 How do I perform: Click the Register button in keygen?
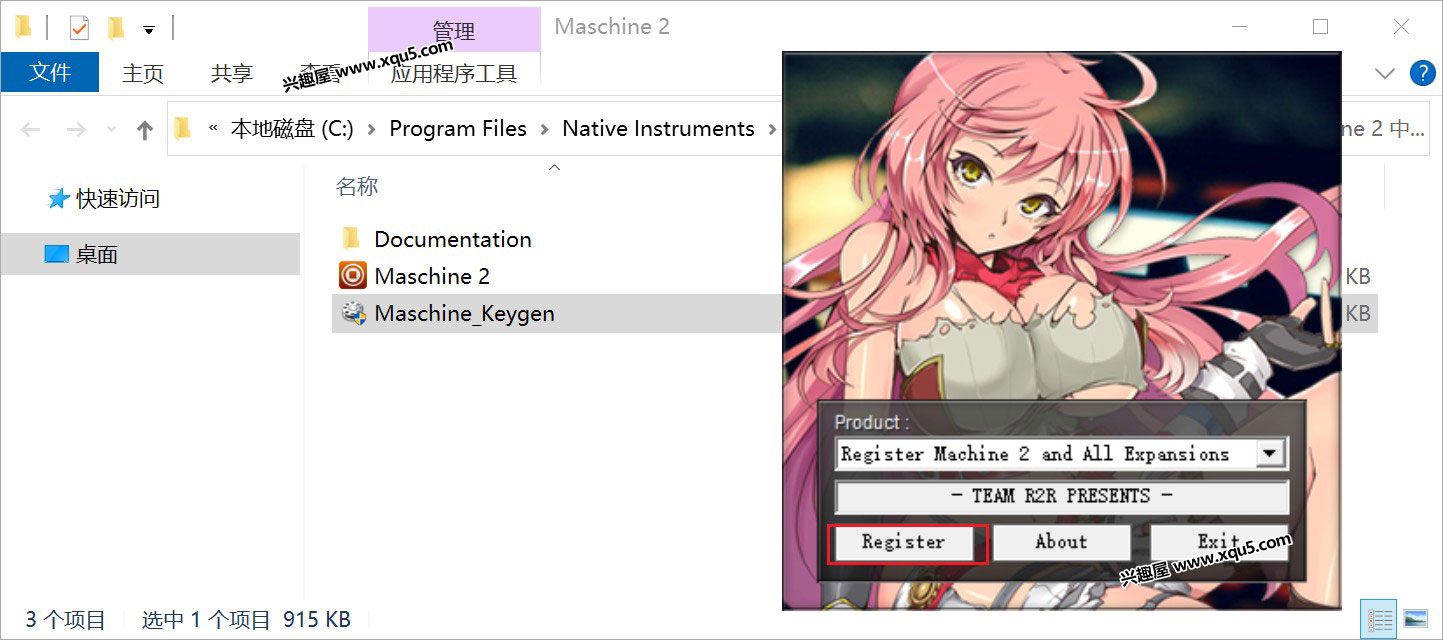click(903, 543)
